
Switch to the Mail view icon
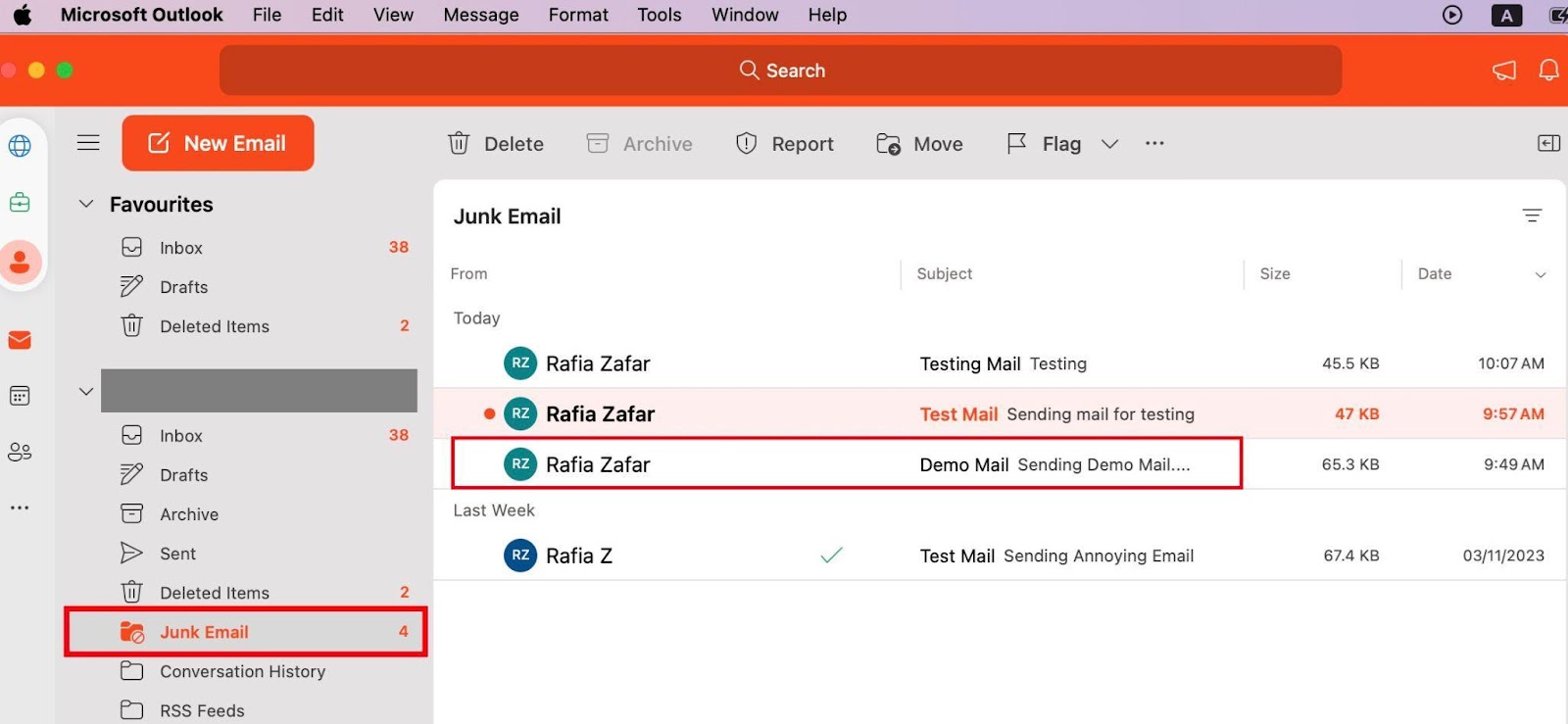coord(20,340)
